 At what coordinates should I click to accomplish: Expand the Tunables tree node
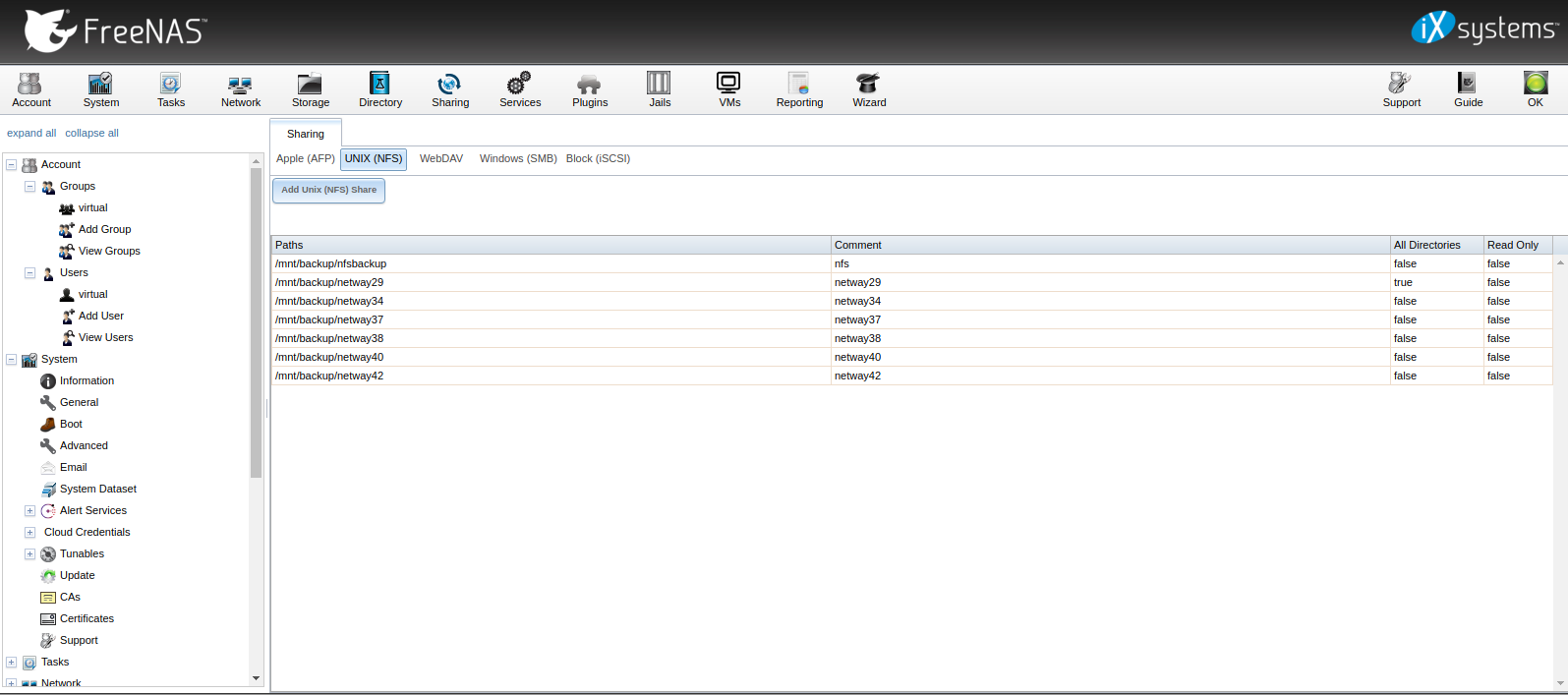pyautogui.click(x=29, y=554)
